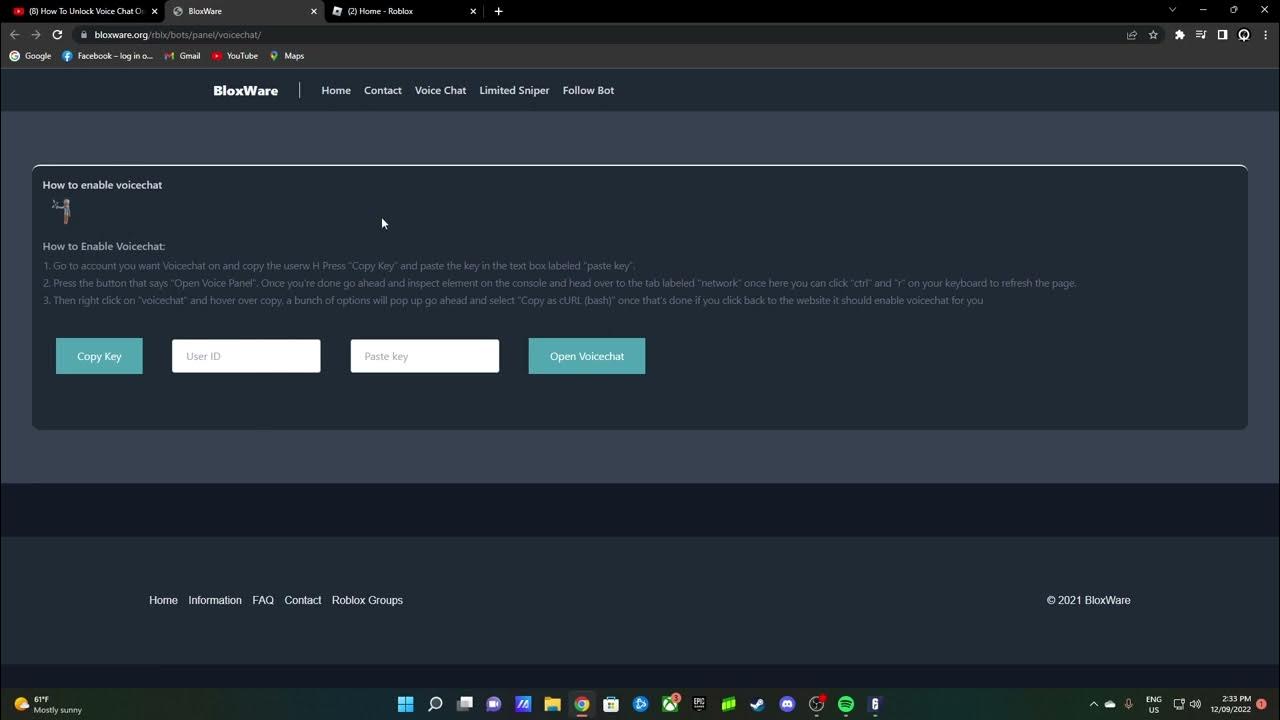Open the weather widget on the taskbar
1280x720 pixels.
[x=47, y=704]
